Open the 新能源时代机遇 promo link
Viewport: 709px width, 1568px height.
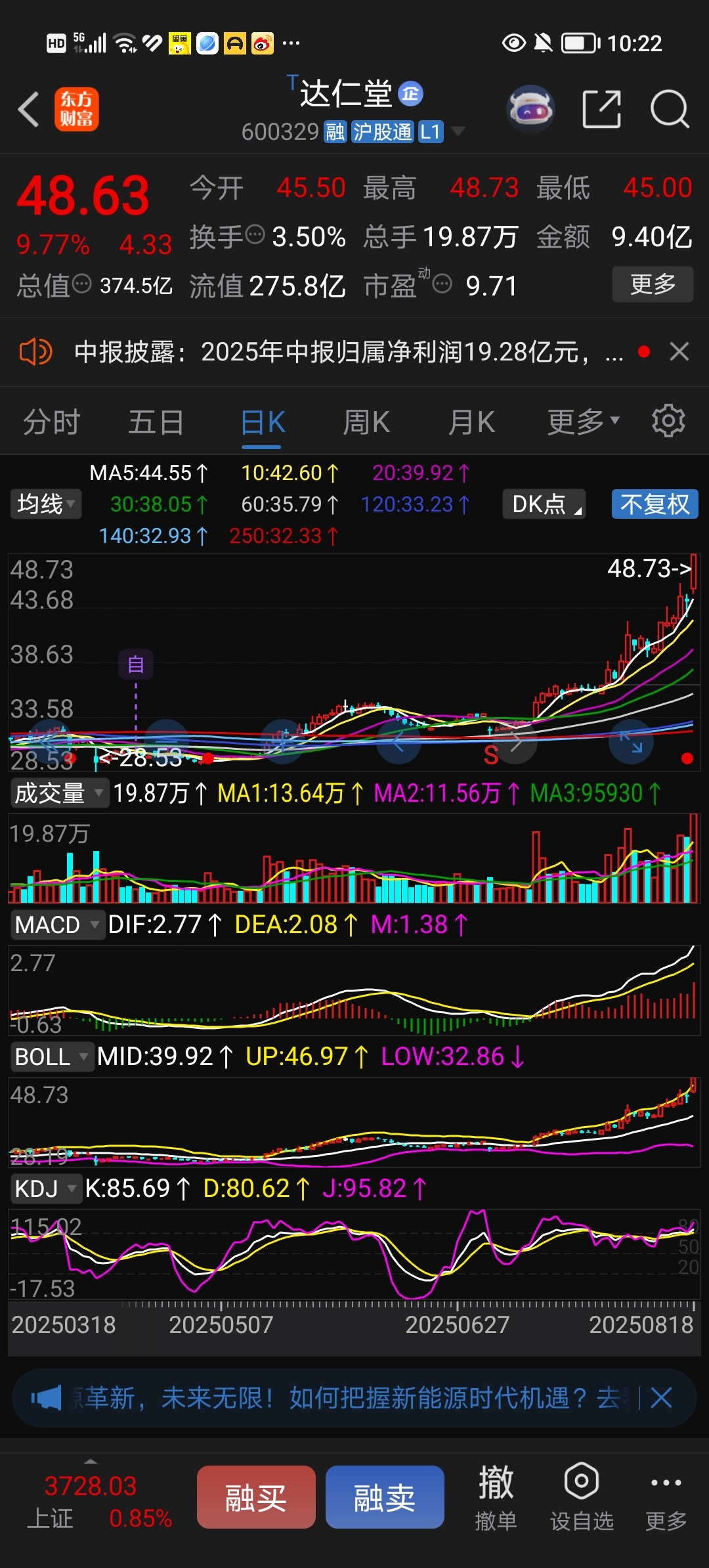[348, 1398]
